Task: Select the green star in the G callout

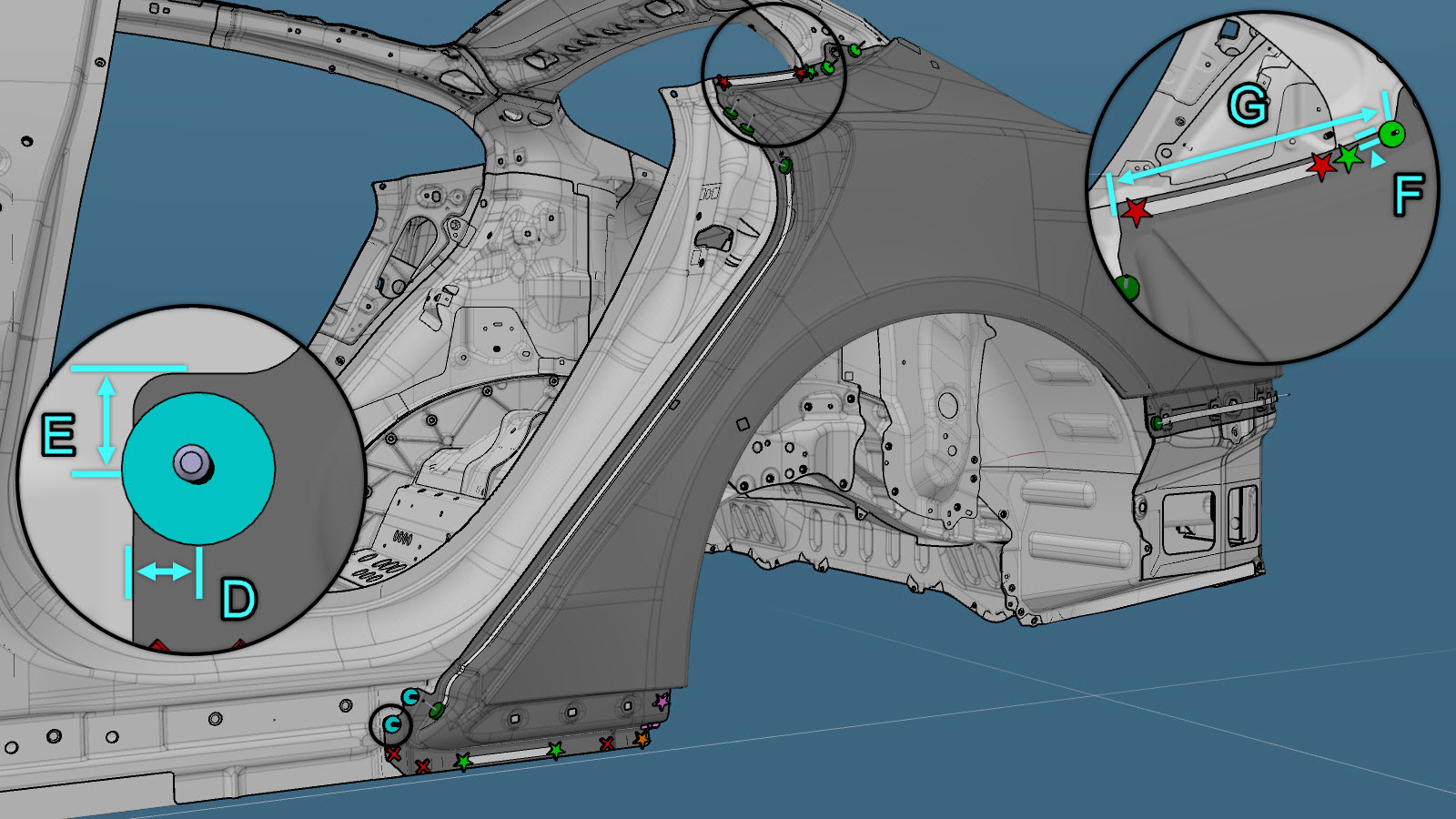Action: click(x=1349, y=157)
